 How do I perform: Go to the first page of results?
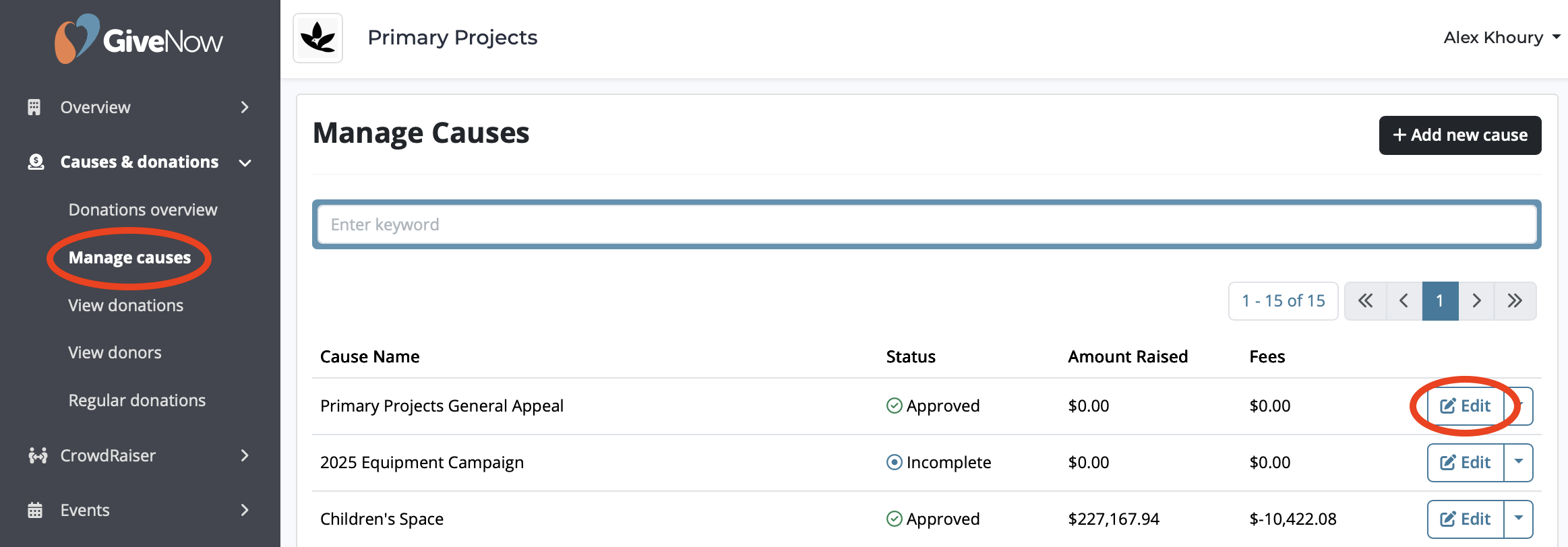pyautogui.click(x=1365, y=301)
